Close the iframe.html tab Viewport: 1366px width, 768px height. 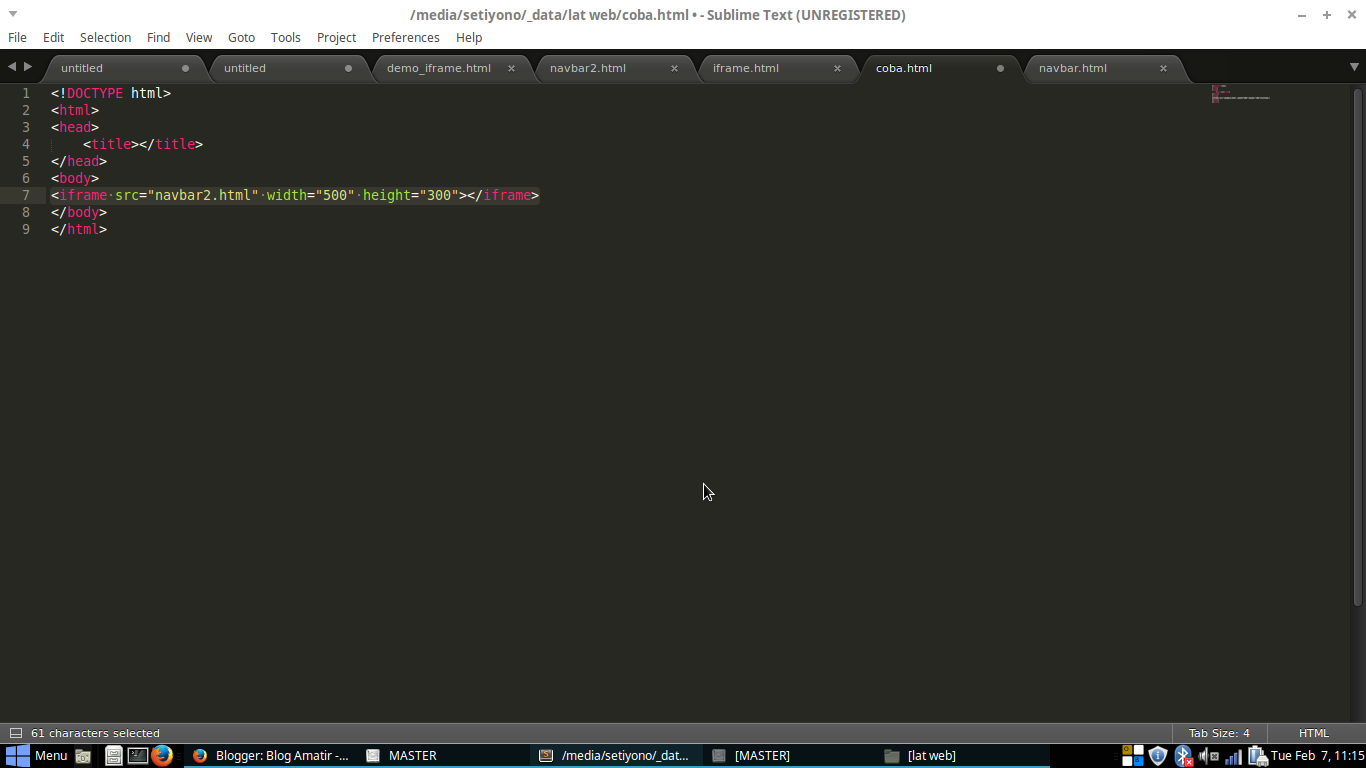click(x=837, y=68)
